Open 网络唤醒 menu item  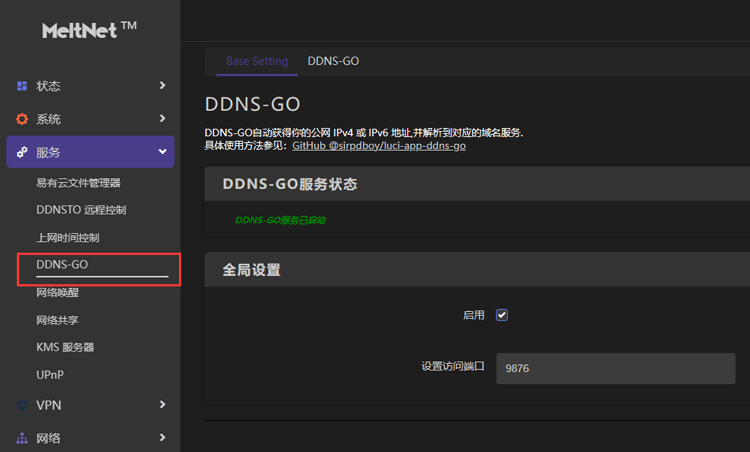[x=57, y=293]
